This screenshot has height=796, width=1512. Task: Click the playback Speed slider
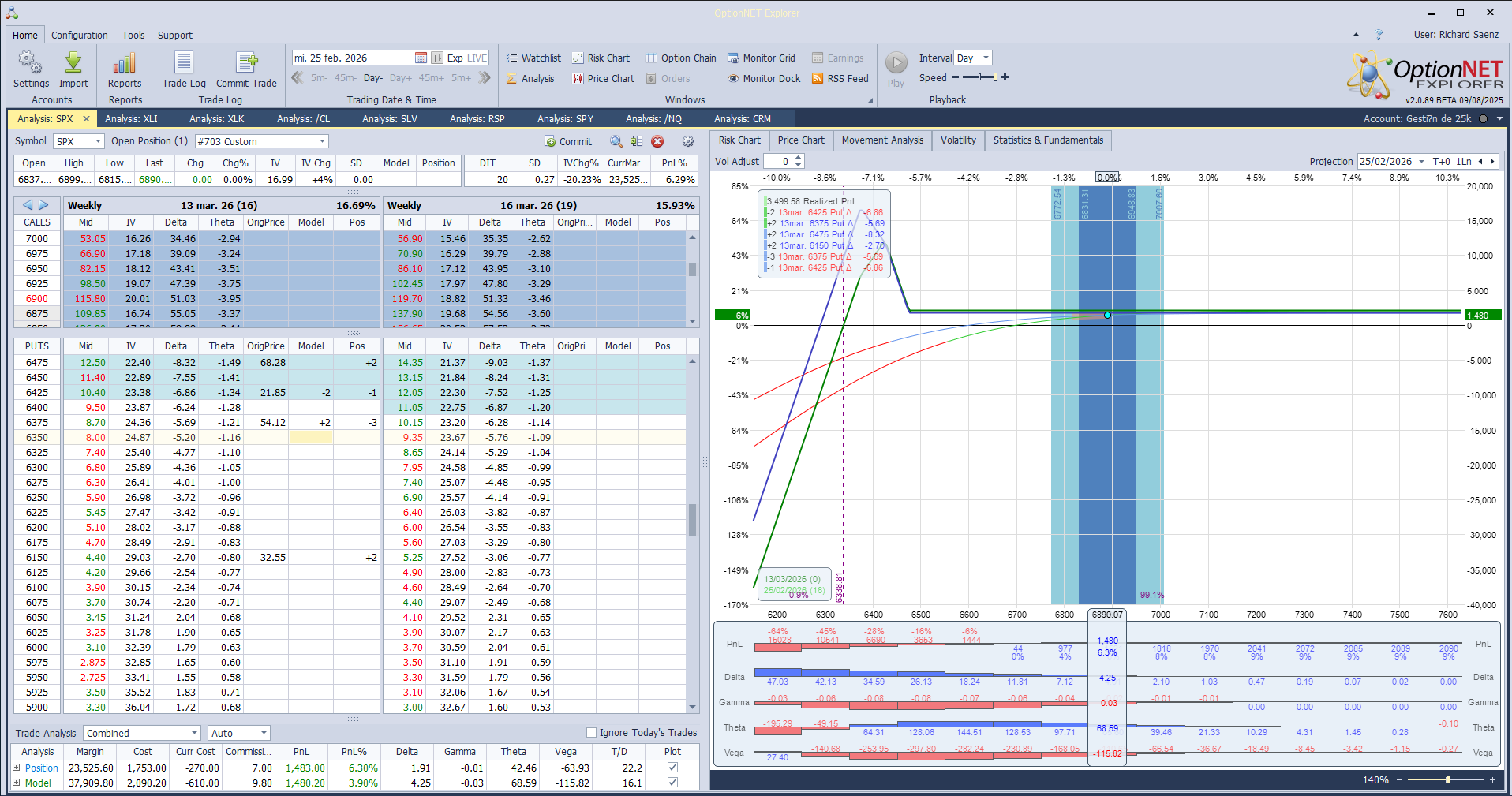click(980, 77)
